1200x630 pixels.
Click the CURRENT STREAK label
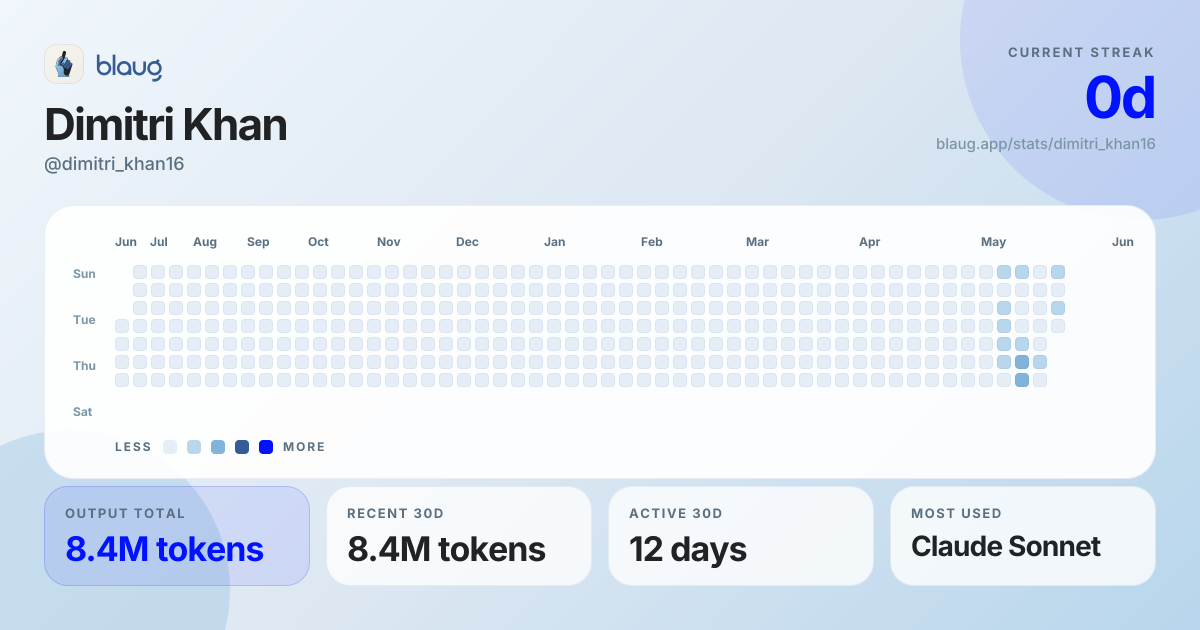(1081, 52)
